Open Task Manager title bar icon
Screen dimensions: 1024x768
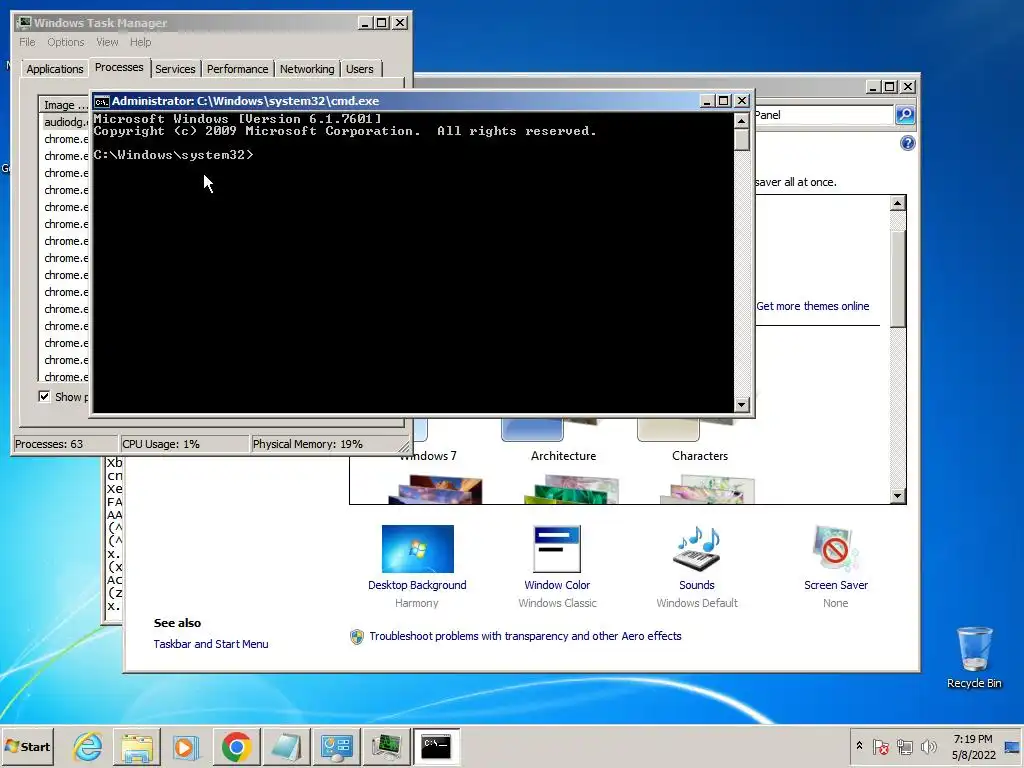point(24,23)
